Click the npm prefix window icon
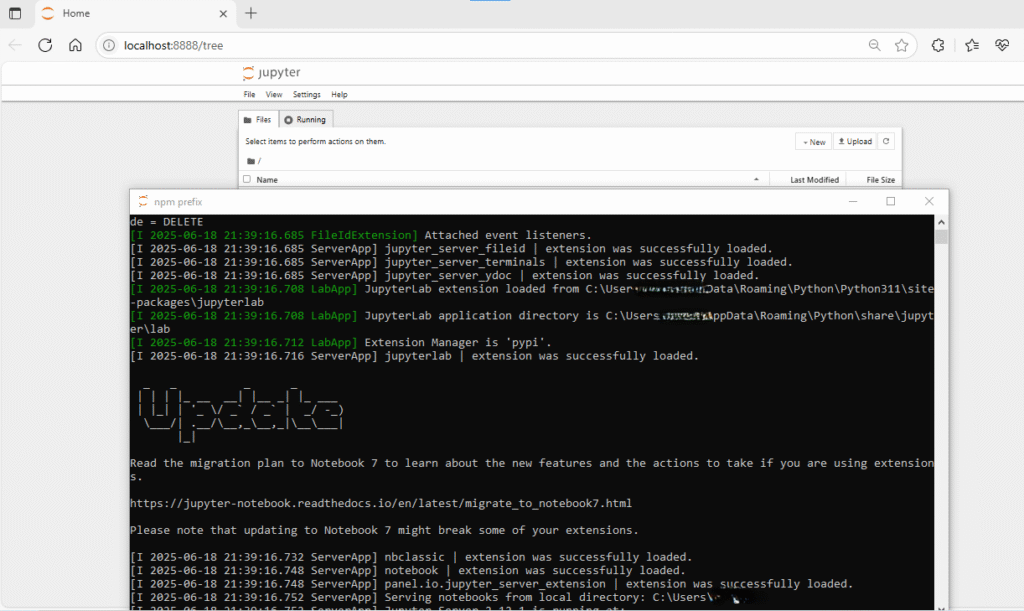The width and height of the screenshot is (1024, 611). pos(143,202)
